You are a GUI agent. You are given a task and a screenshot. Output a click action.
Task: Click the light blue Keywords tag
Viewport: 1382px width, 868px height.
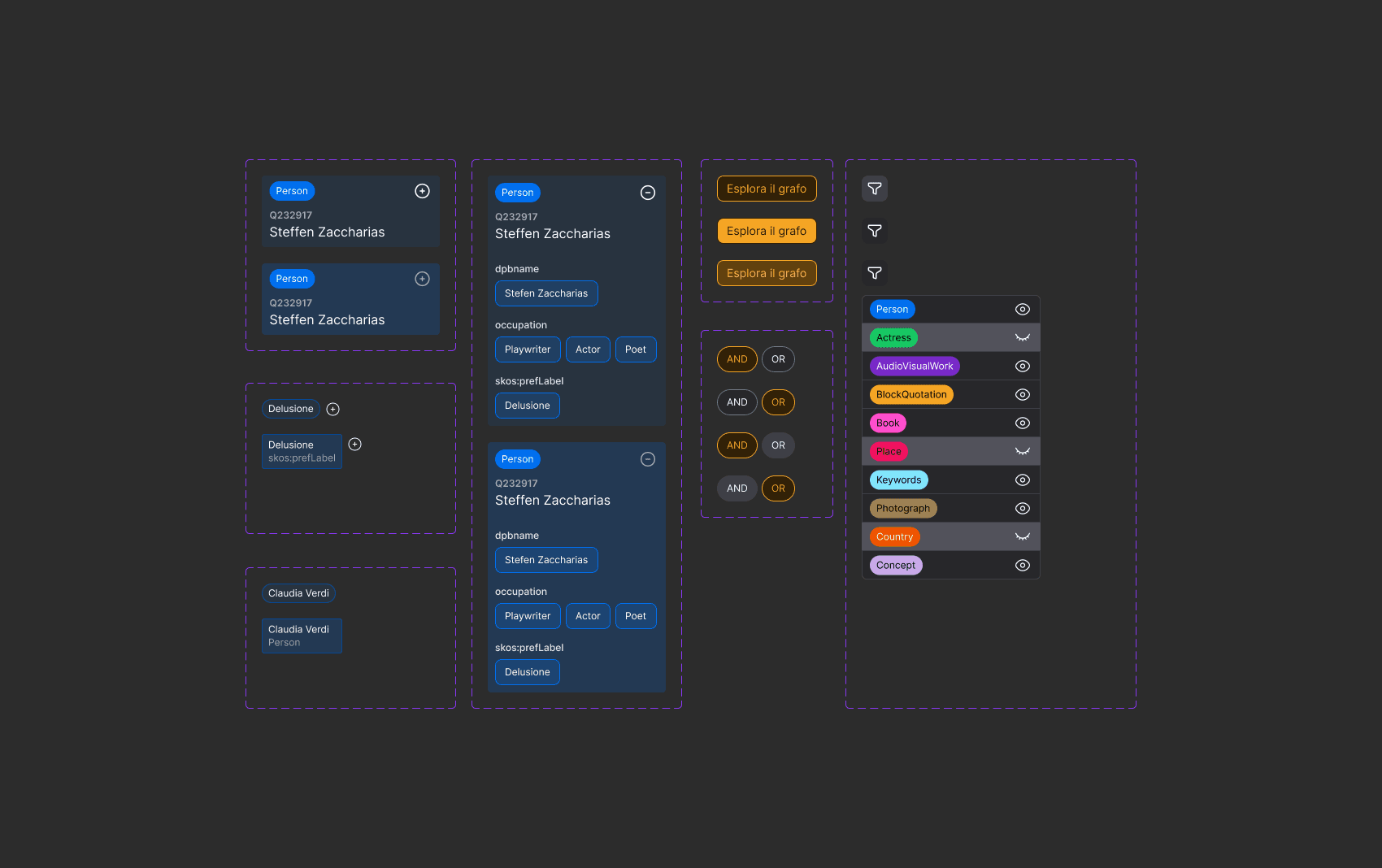click(898, 480)
